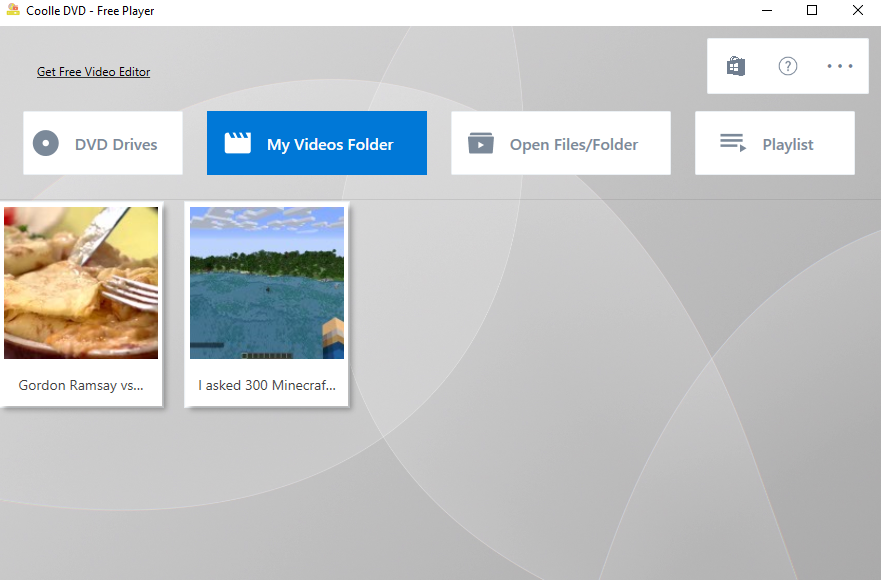This screenshot has width=881, height=580.
Task: Click the disc icon on DVD Drives
Action: pos(46,143)
